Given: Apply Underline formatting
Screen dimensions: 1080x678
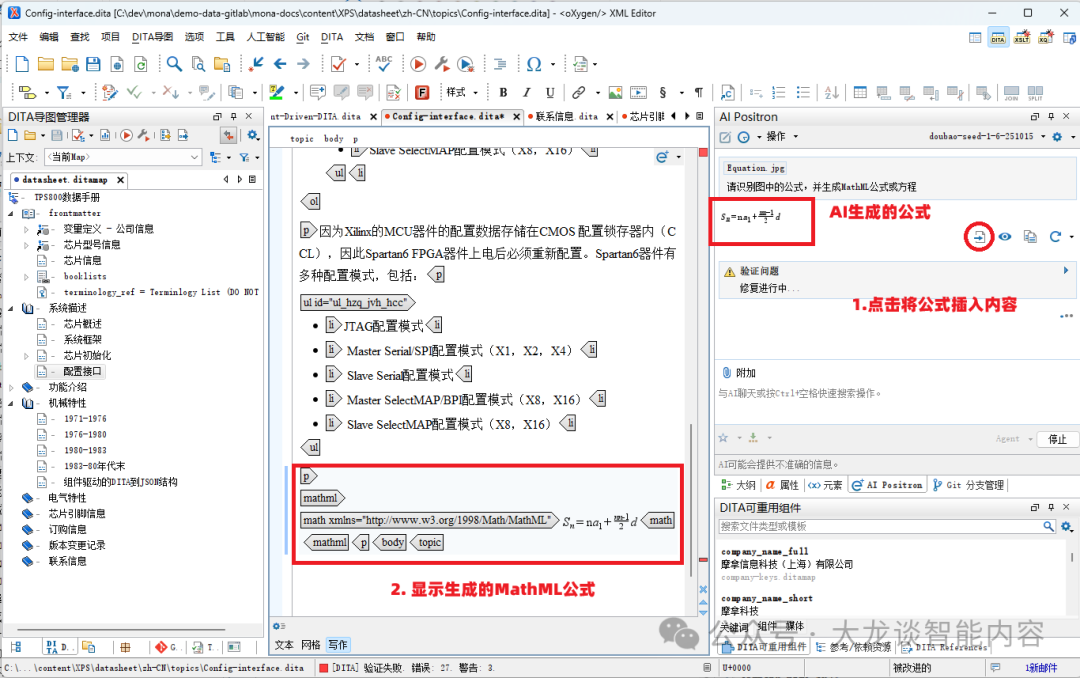Looking at the screenshot, I should pyautogui.click(x=550, y=92).
